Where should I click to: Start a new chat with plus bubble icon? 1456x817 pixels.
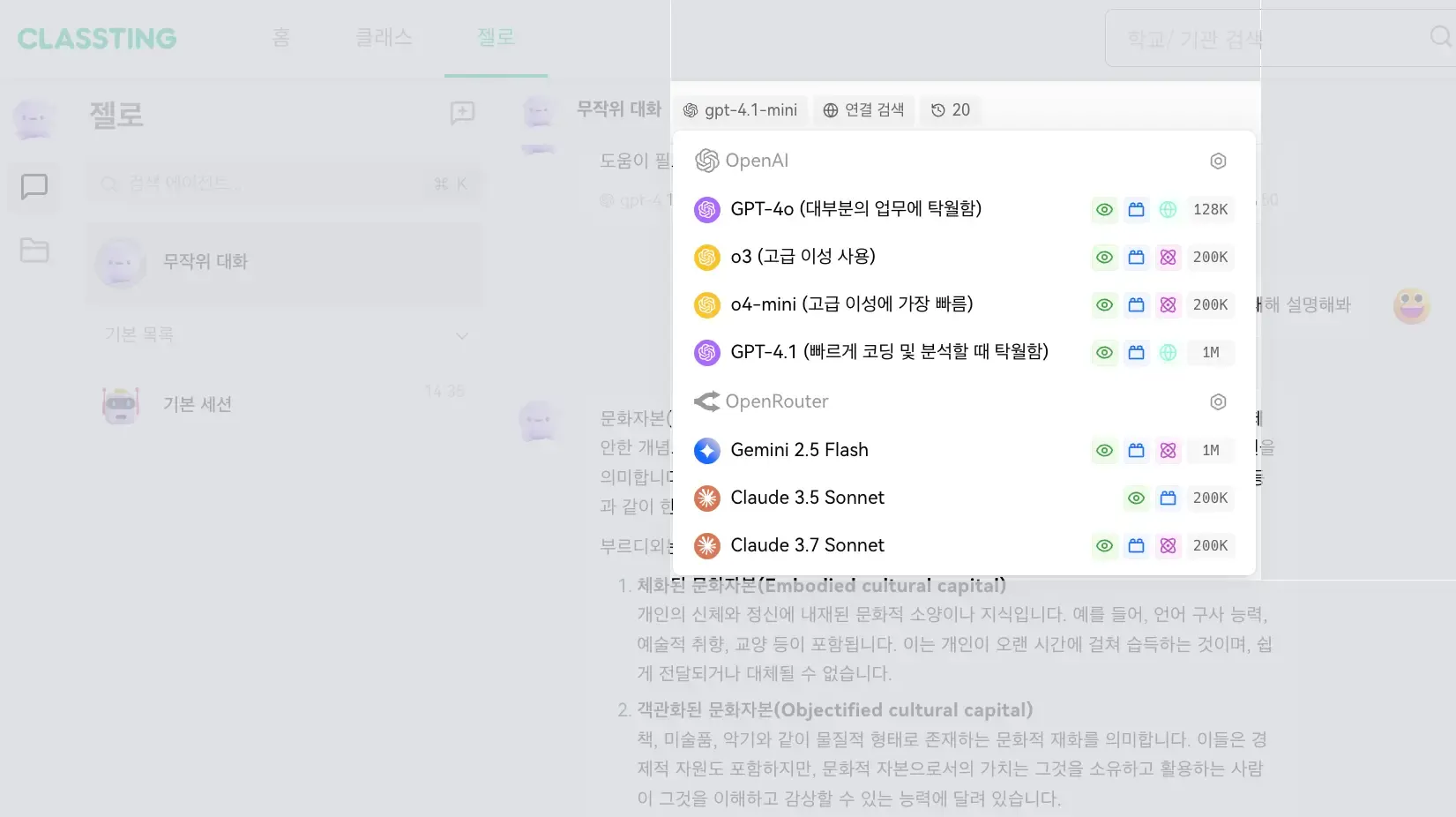(462, 113)
